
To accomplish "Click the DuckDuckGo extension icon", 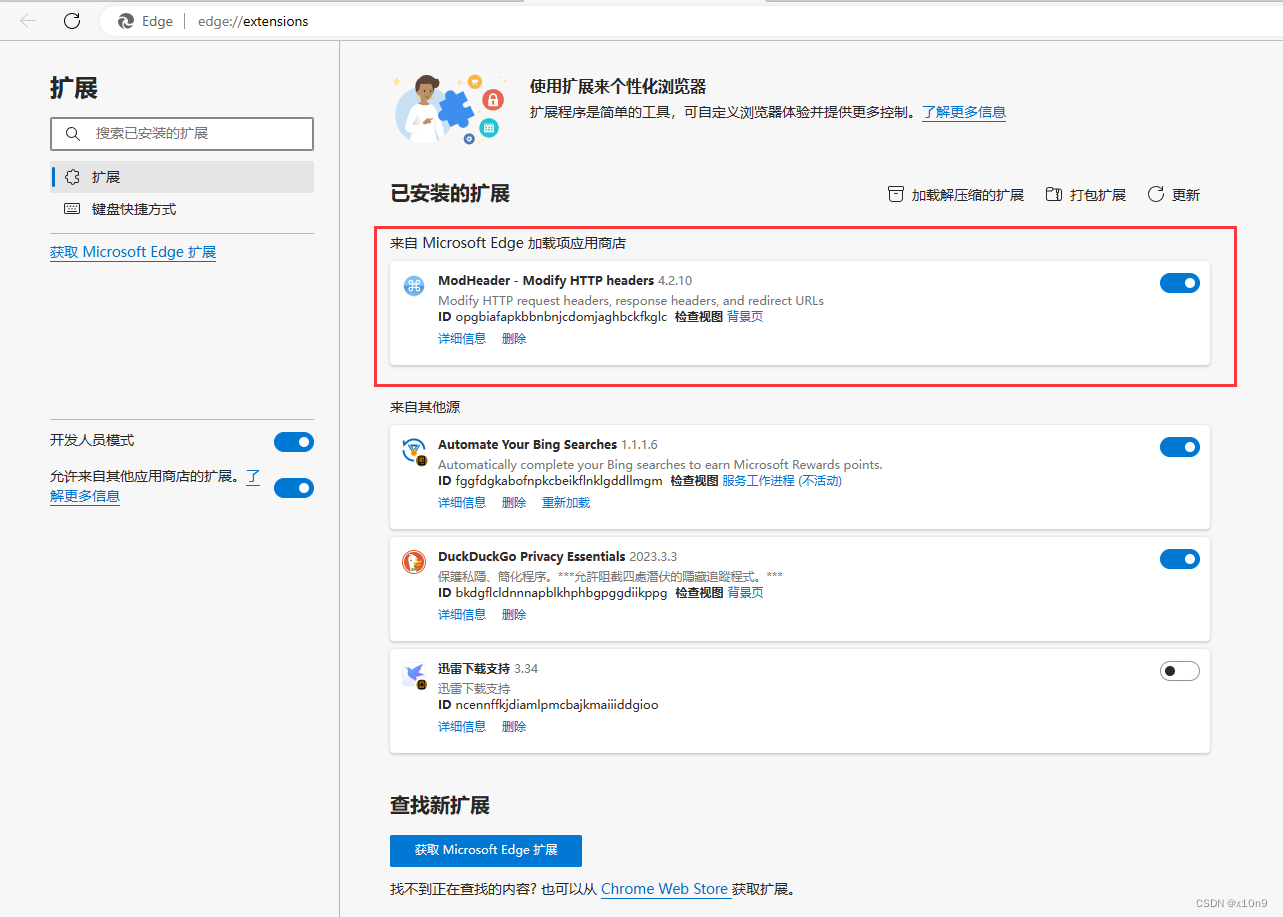I will [414, 562].
